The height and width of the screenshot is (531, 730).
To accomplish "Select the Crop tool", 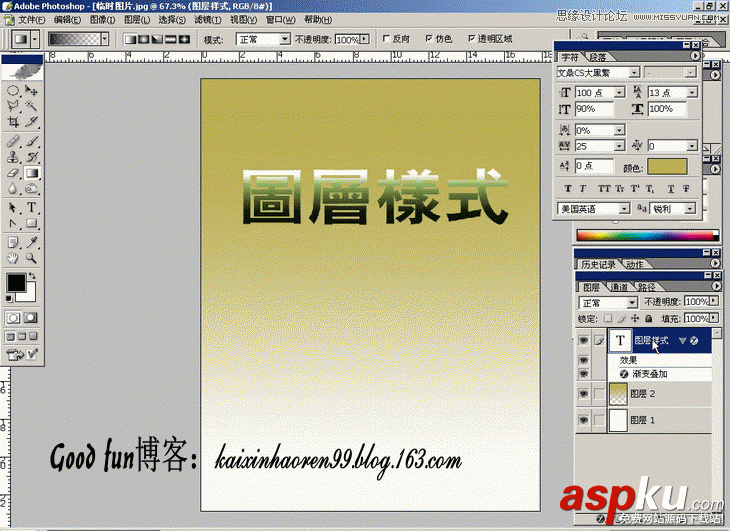I will [x=13, y=121].
